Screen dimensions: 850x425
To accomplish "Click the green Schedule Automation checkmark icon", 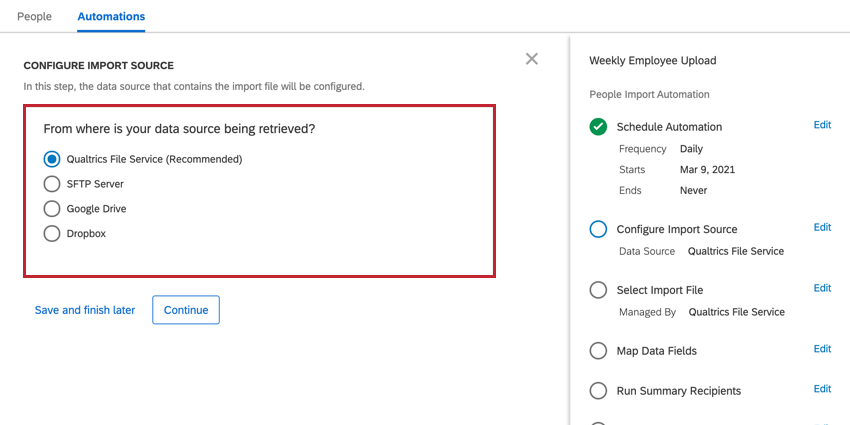I will (598, 127).
